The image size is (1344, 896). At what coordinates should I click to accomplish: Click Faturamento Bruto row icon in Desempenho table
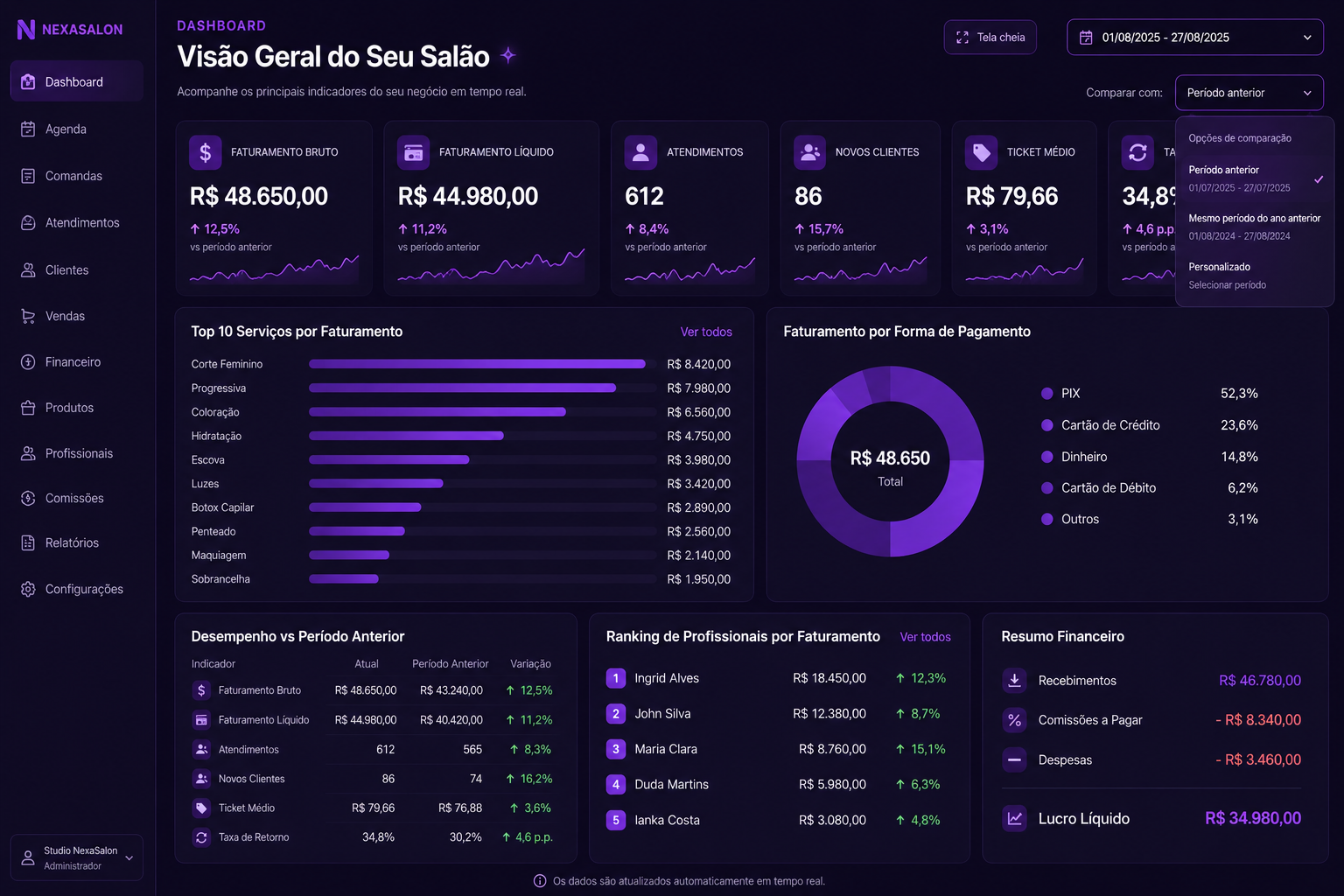(x=201, y=690)
